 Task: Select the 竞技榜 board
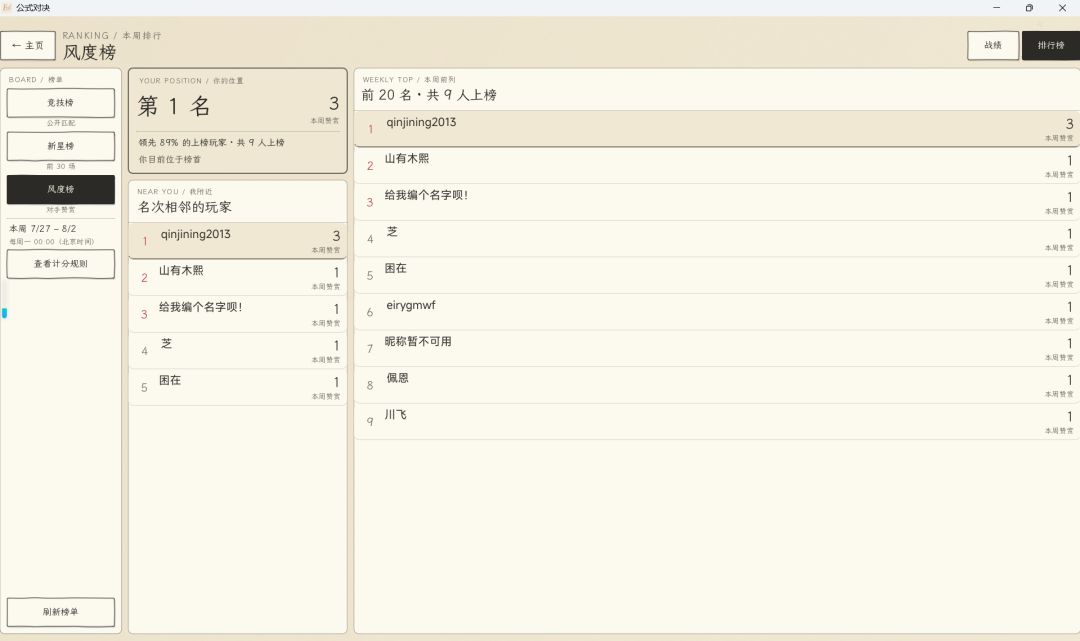(61, 103)
